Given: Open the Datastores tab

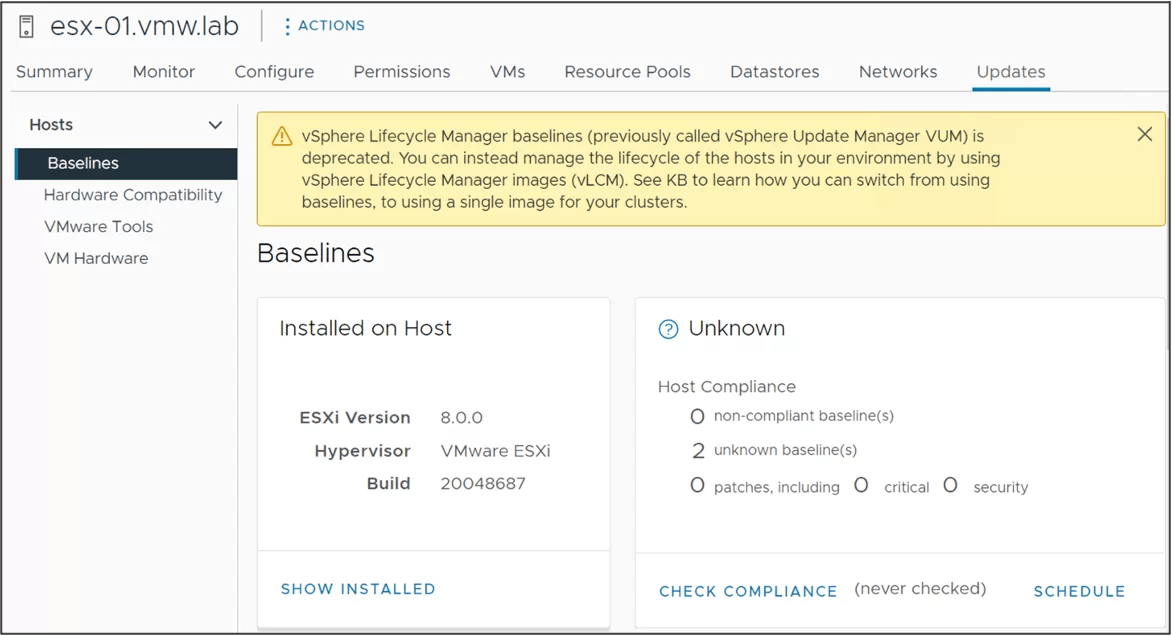Looking at the screenshot, I should point(774,72).
